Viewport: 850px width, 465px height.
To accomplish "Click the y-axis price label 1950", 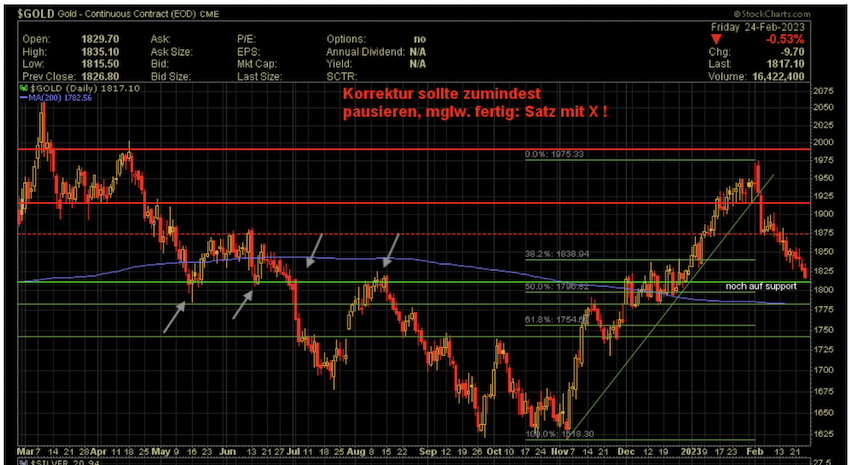I will (x=823, y=178).
